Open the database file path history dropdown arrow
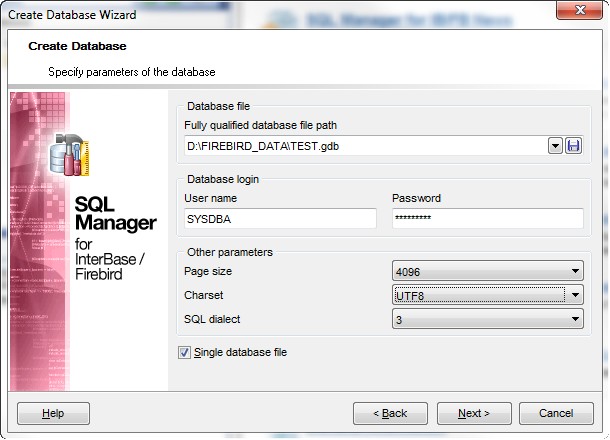Image resolution: width=610 pixels, height=440 pixels. pyautogui.click(x=555, y=146)
